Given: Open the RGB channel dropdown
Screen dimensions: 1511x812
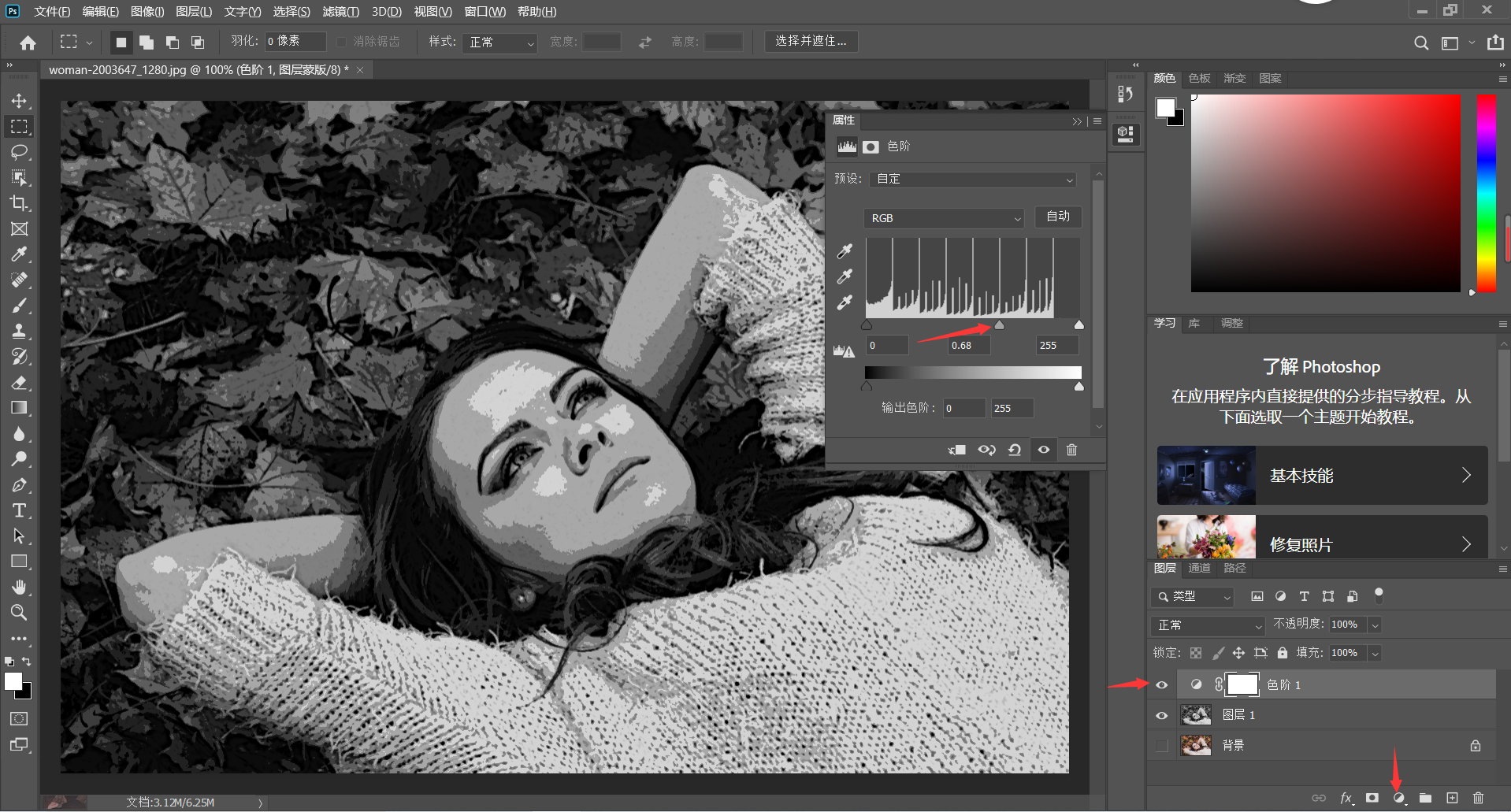Looking at the screenshot, I should pos(944,218).
